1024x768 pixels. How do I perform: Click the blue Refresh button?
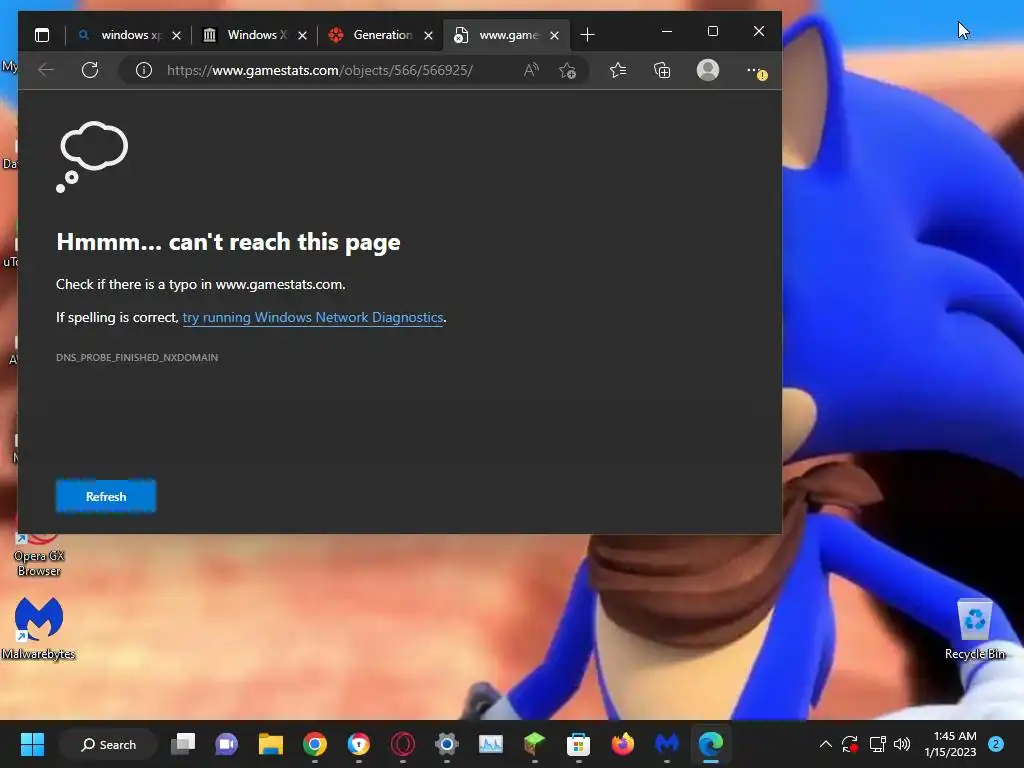(106, 496)
